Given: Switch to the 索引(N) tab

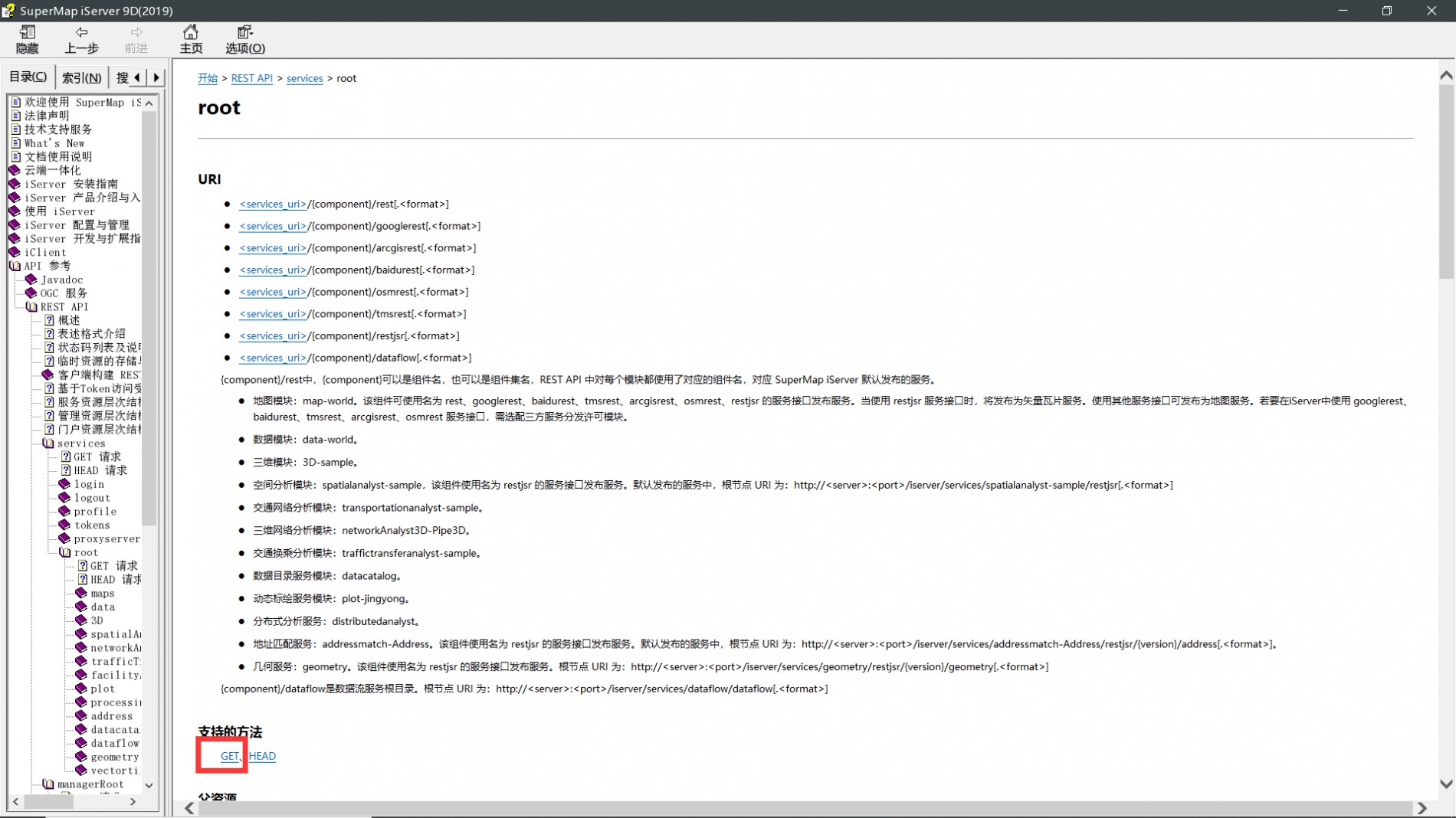Looking at the screenshot, I should tap(81, 77).
